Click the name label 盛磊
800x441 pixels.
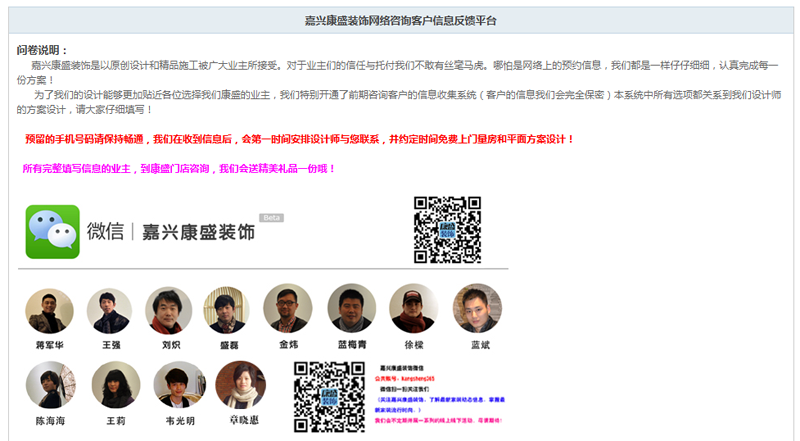tap(229, 346)
